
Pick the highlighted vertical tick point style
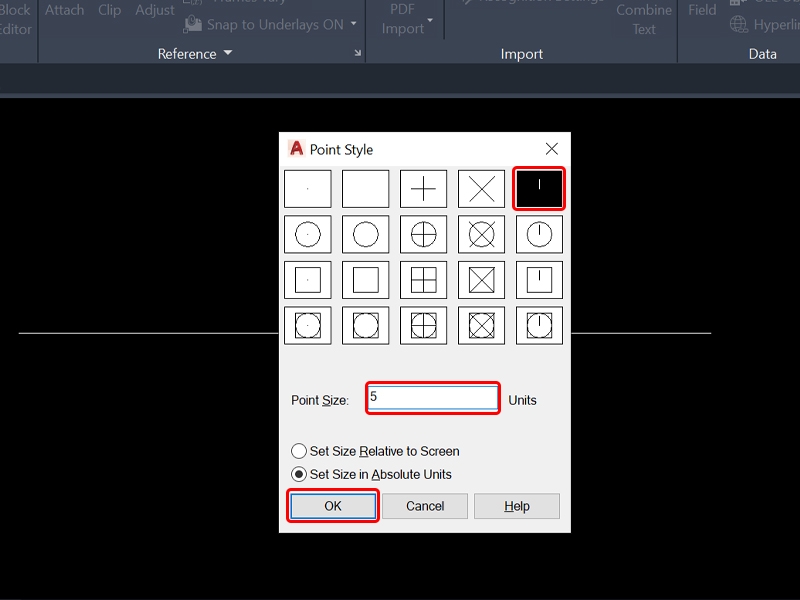[x=539, y=189]
